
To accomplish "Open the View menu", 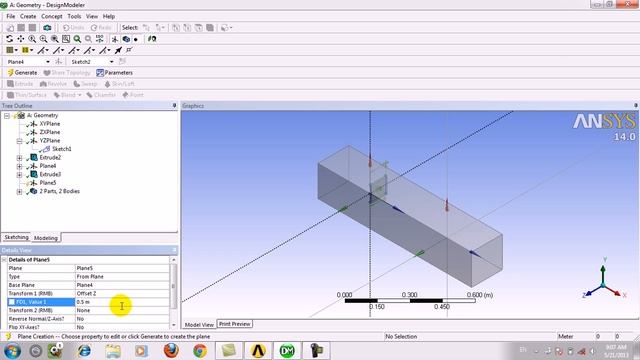I will pyautogui.click(x=92, y=16).
